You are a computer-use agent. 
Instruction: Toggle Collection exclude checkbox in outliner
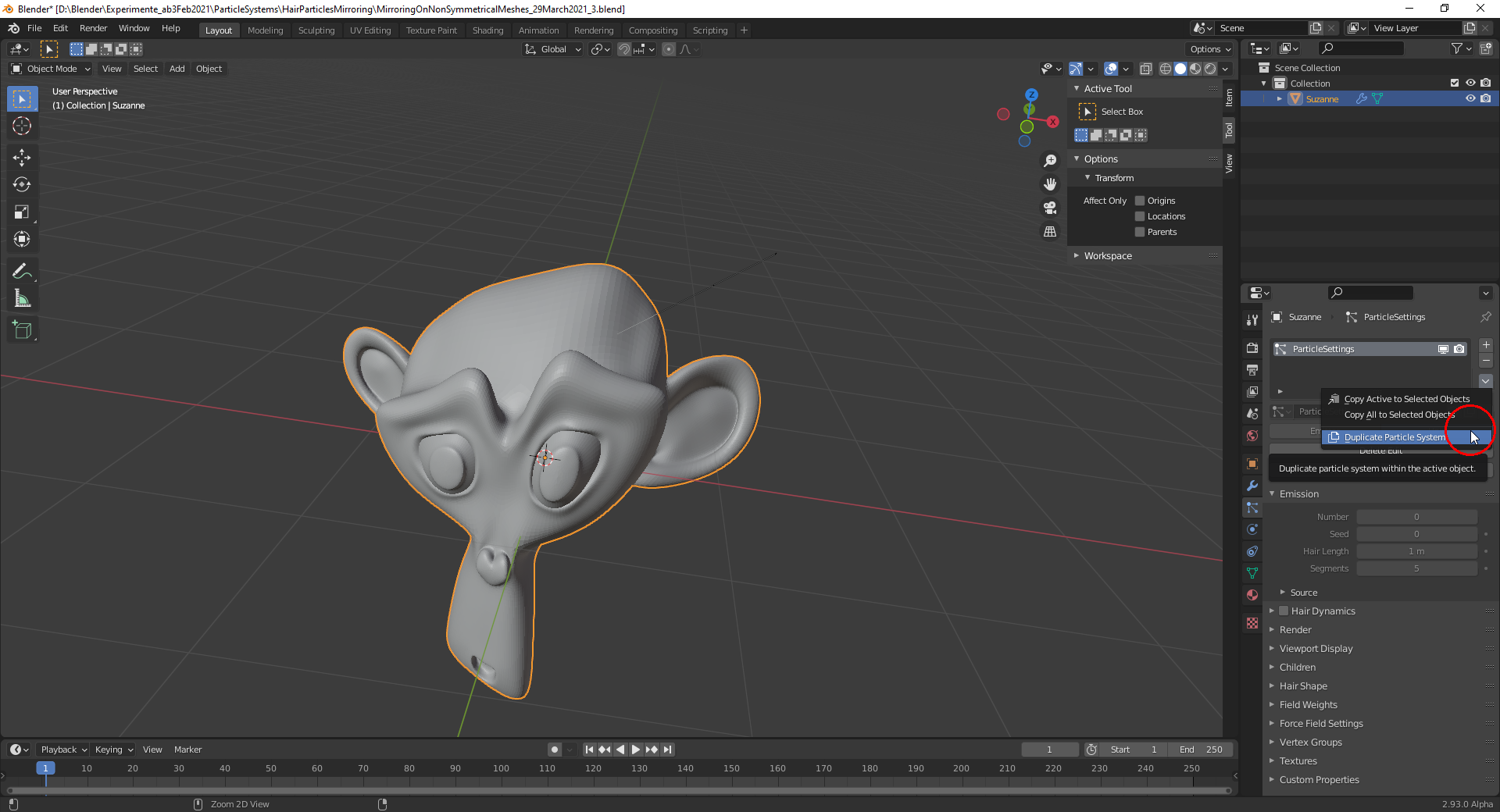[1455, 84]
